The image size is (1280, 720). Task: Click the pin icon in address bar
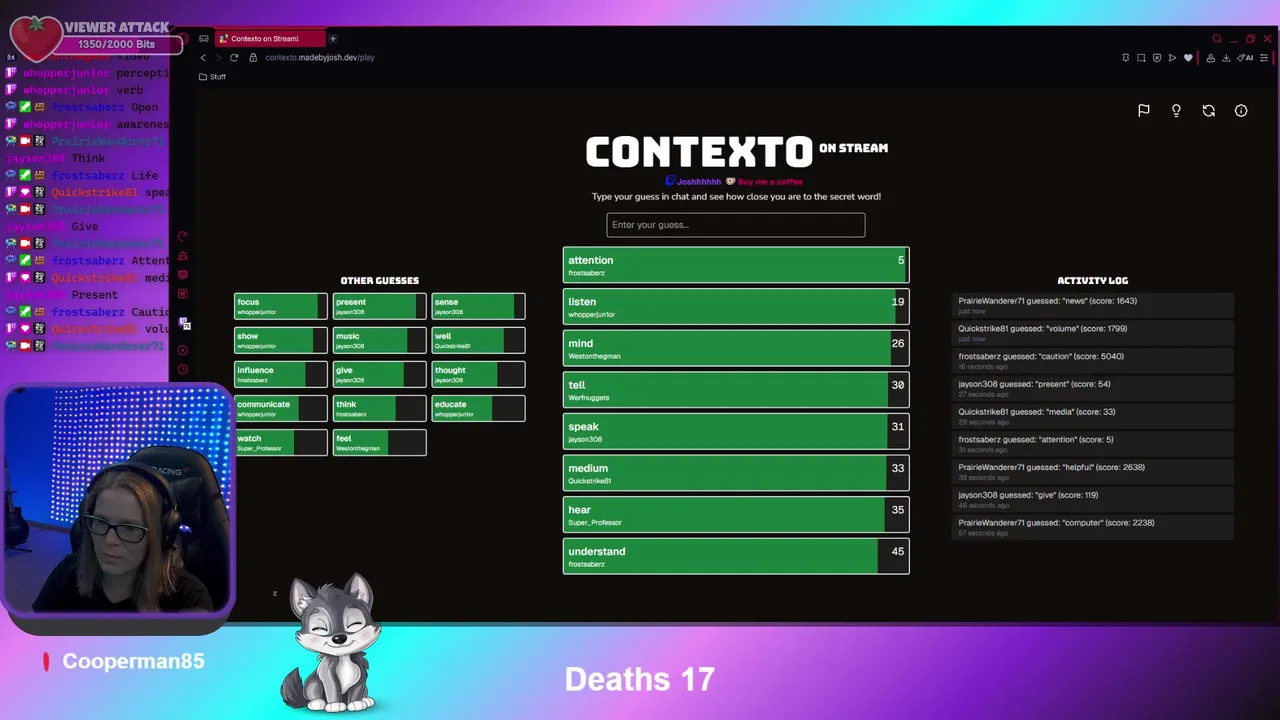coord(1126,58)
